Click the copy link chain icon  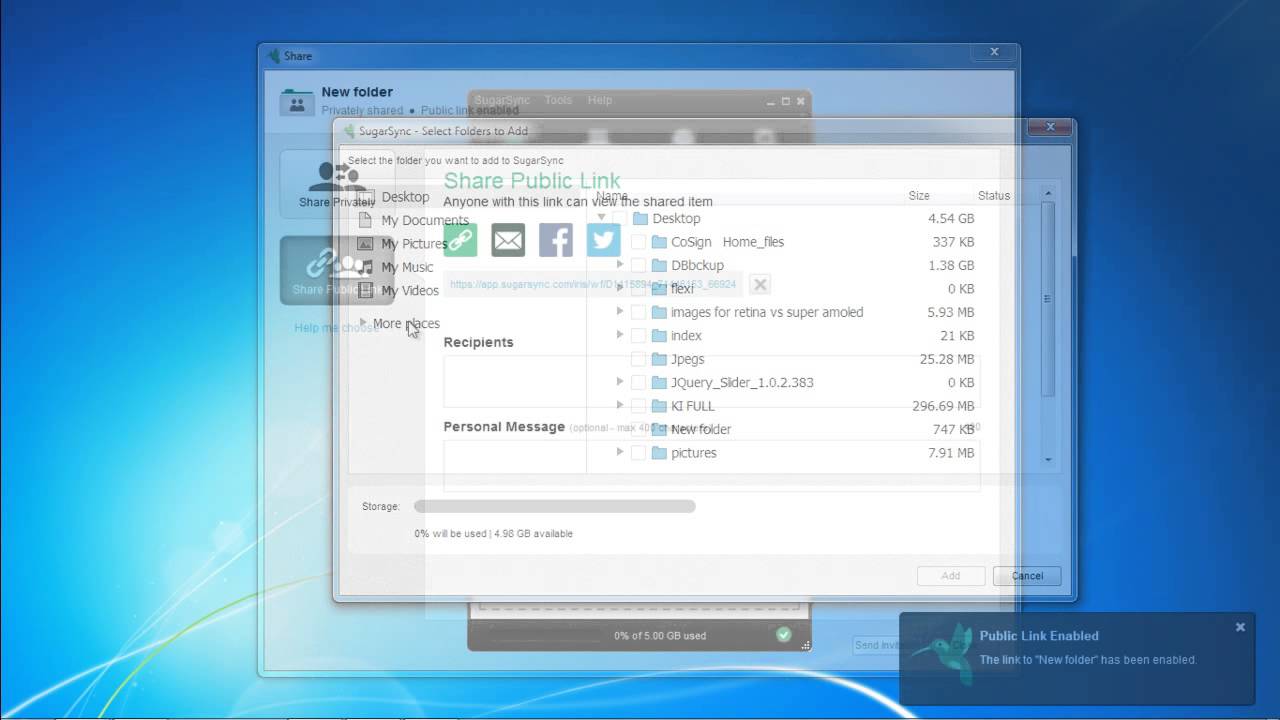(460, 240)
